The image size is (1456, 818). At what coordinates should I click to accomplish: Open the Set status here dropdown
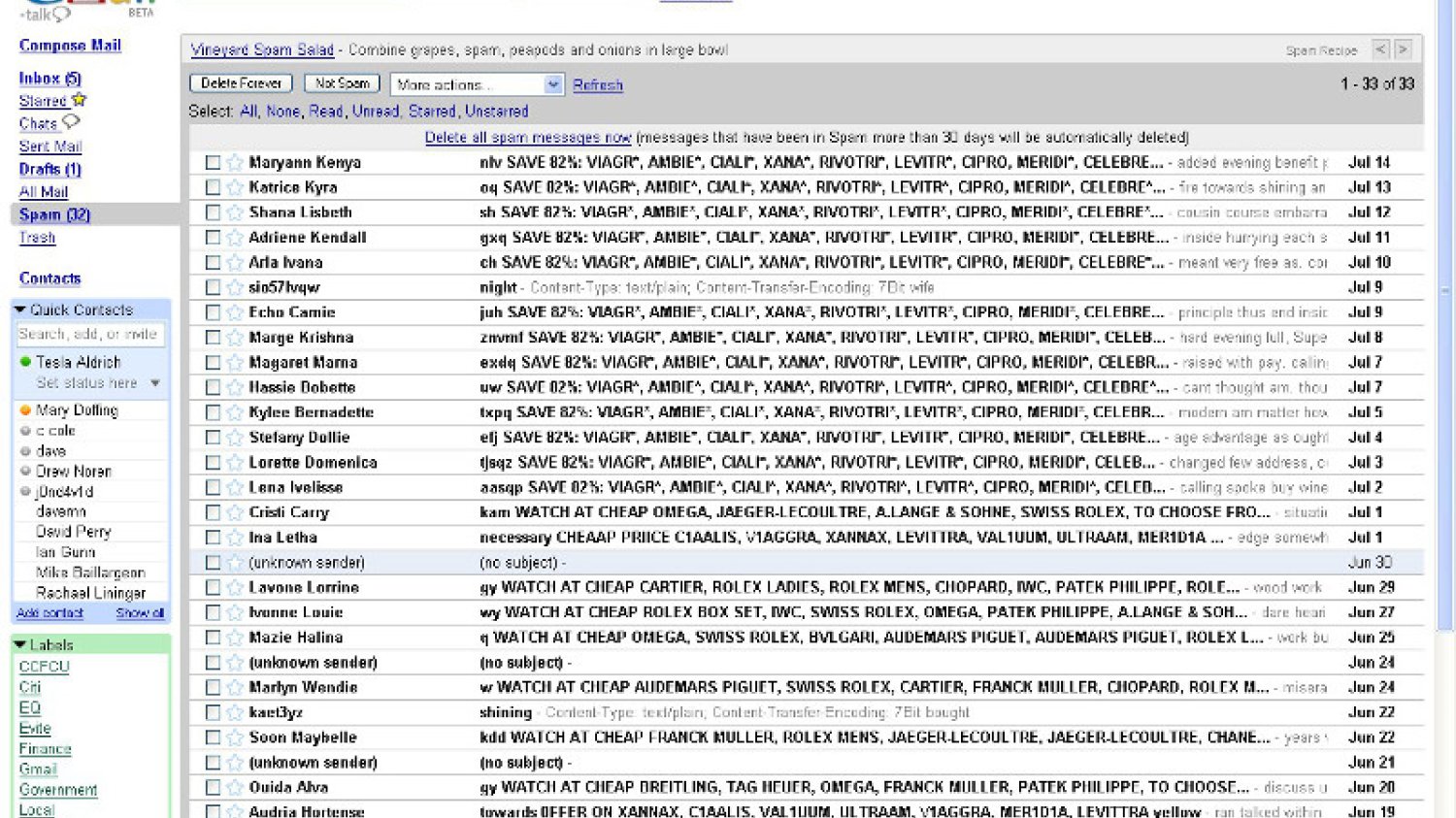[155, 383]
